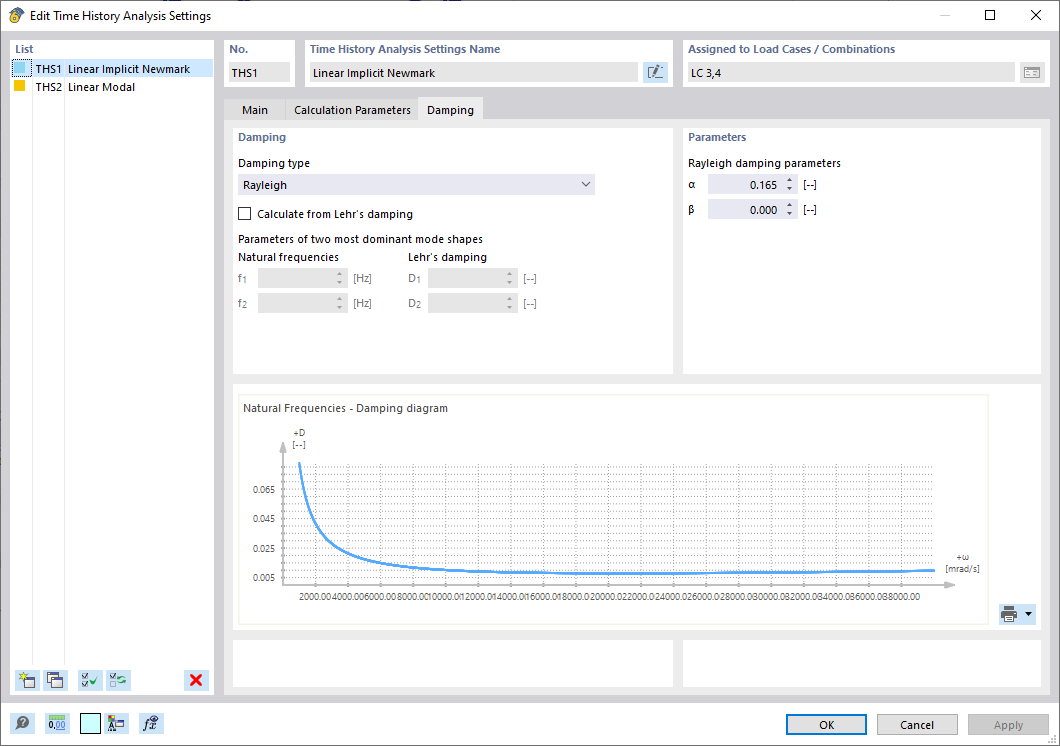Screen dimensions: 1060x746
Task: Click the light blue color box in the bottom bar
Action: click(90, 724)
